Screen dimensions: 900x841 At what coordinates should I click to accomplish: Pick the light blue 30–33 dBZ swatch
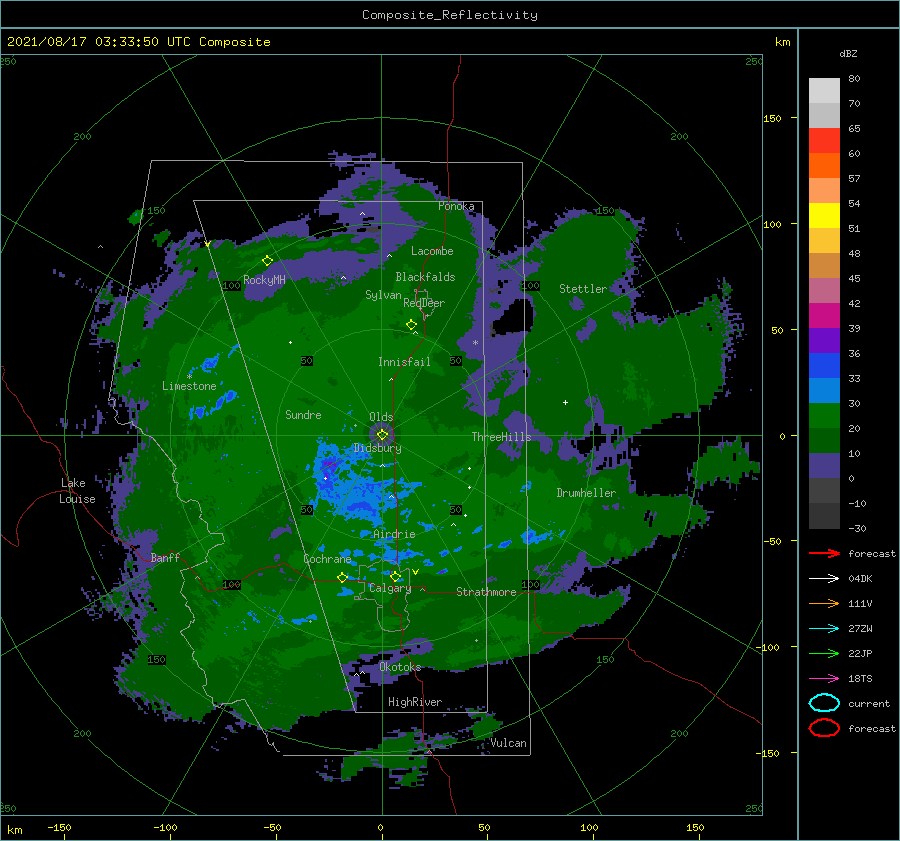[824, 390]
